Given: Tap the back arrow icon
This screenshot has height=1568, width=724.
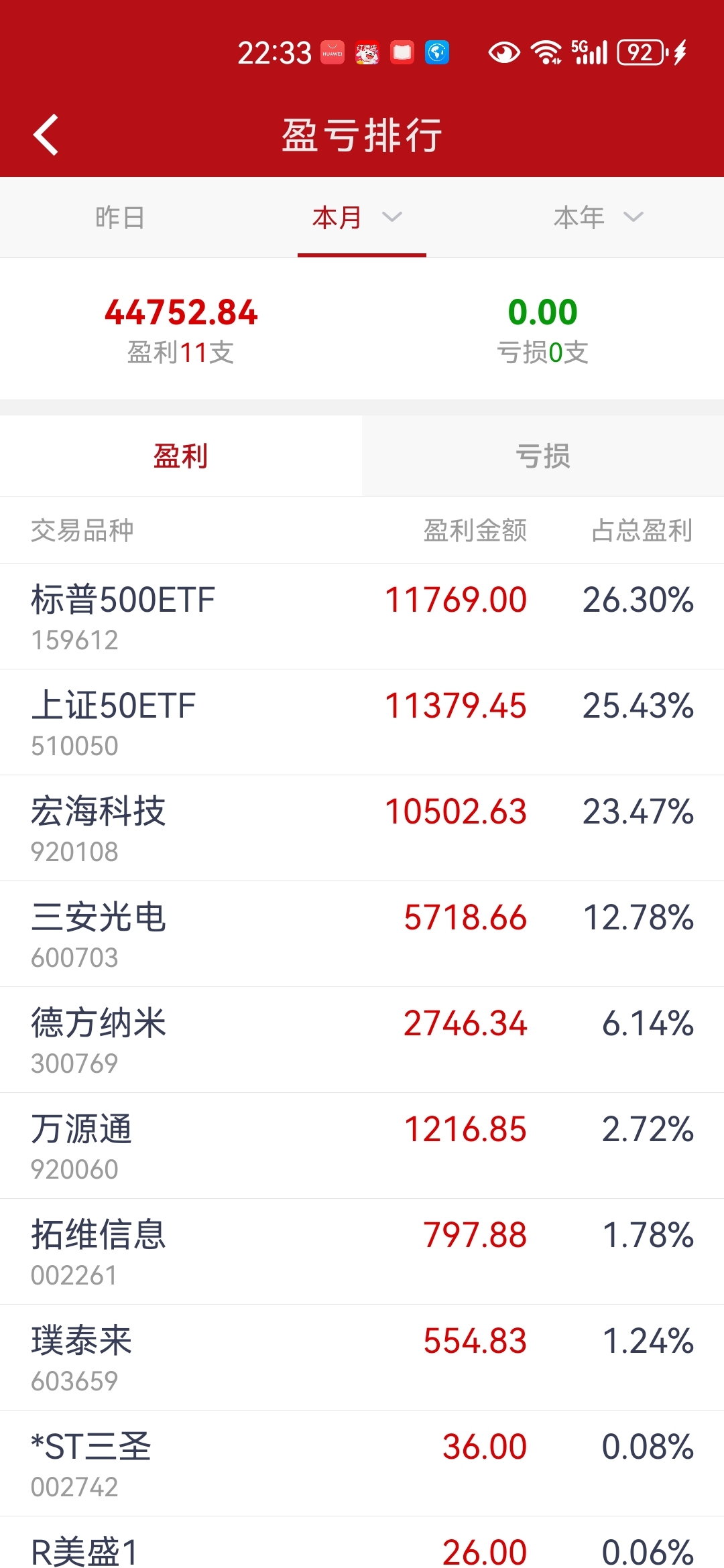Looking at the screenshot, I should 46,135.
